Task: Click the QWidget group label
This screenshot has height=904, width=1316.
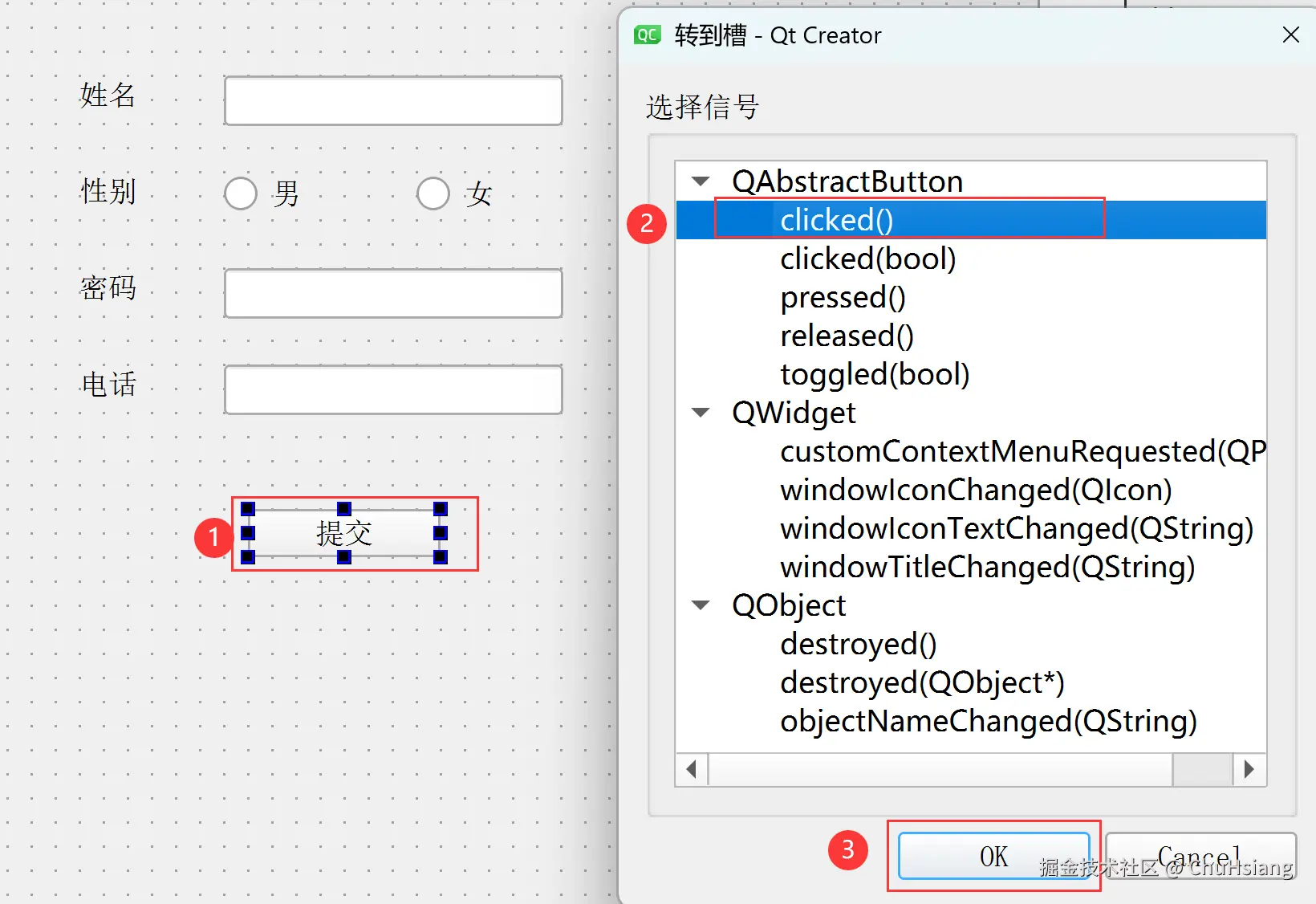Action: [794, 413]
